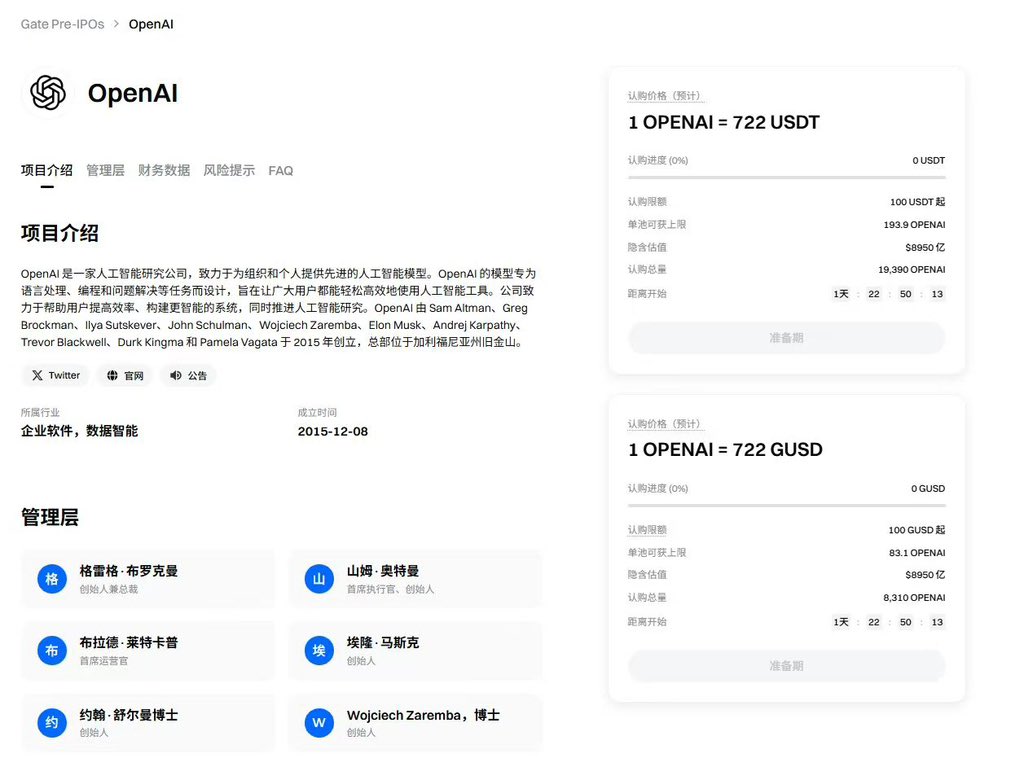Viewport: 1024px width, 780px height.
Task: Click the USDT subscription progress bar
Action: click(786, 177)
